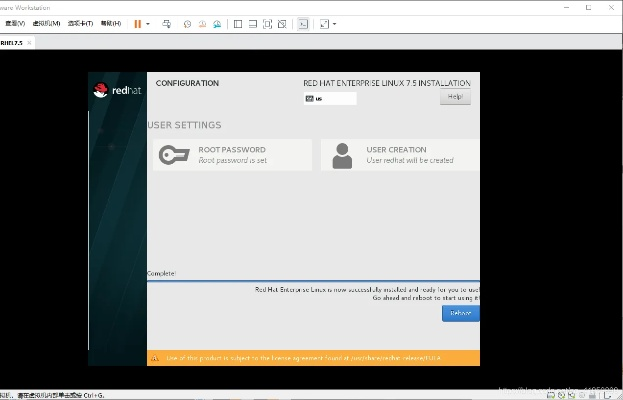Click Send Ctrl+Alt+Del toolbar icon
Image resolution: width=623 pixels, height=400 pixels.
click(166, 23)
